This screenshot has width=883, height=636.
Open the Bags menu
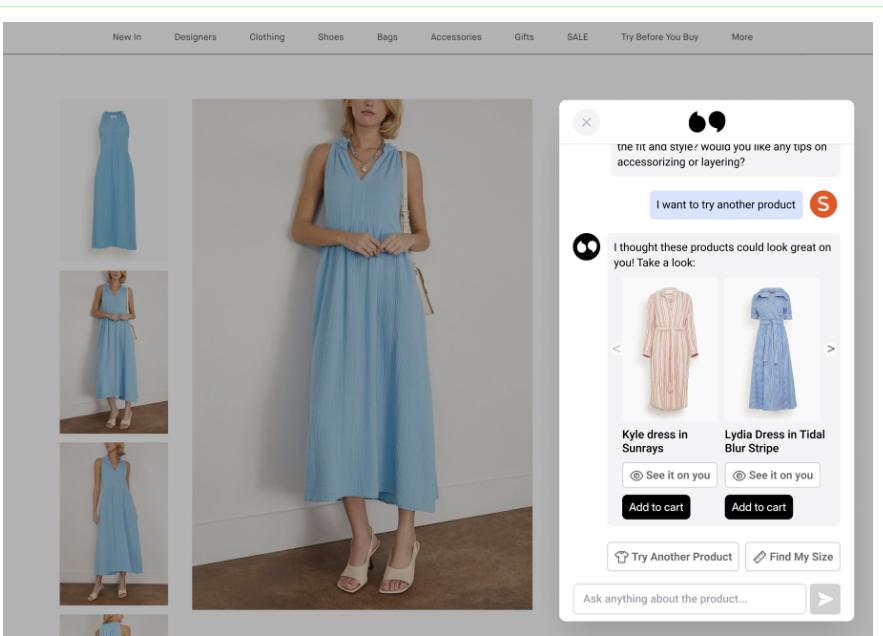pyautogui.click(x=387, y=37)
